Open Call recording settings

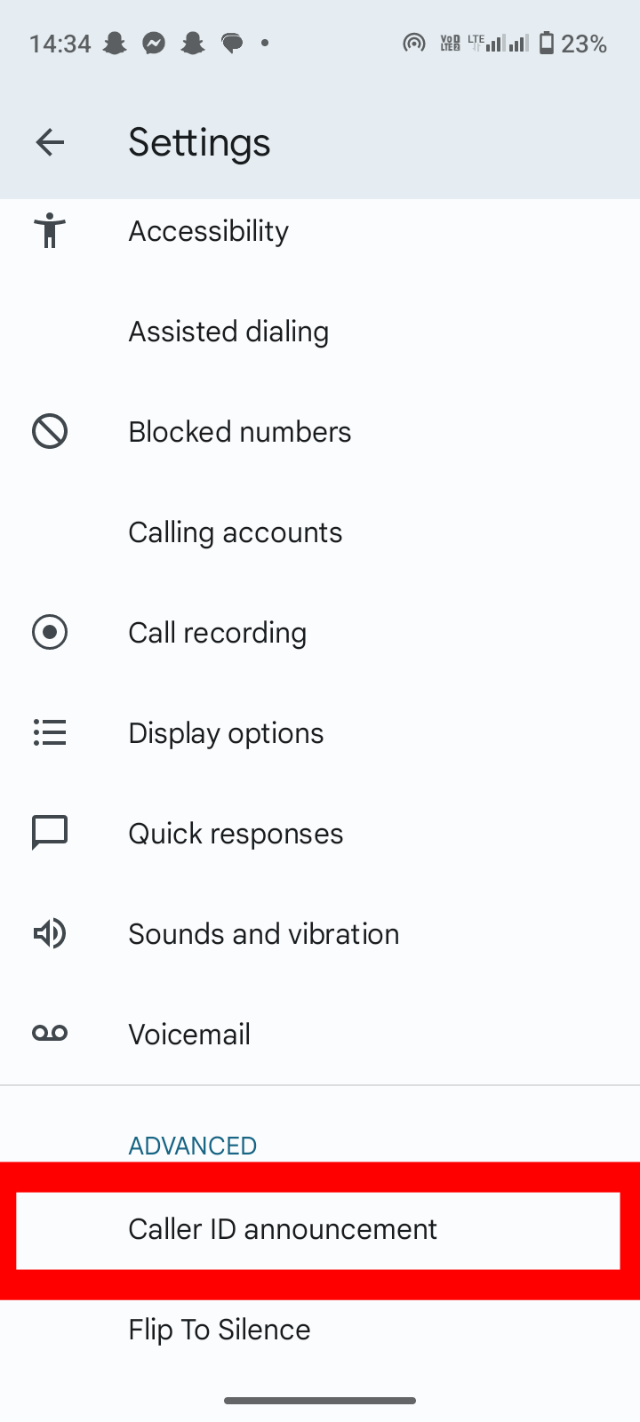click(217, 633)
